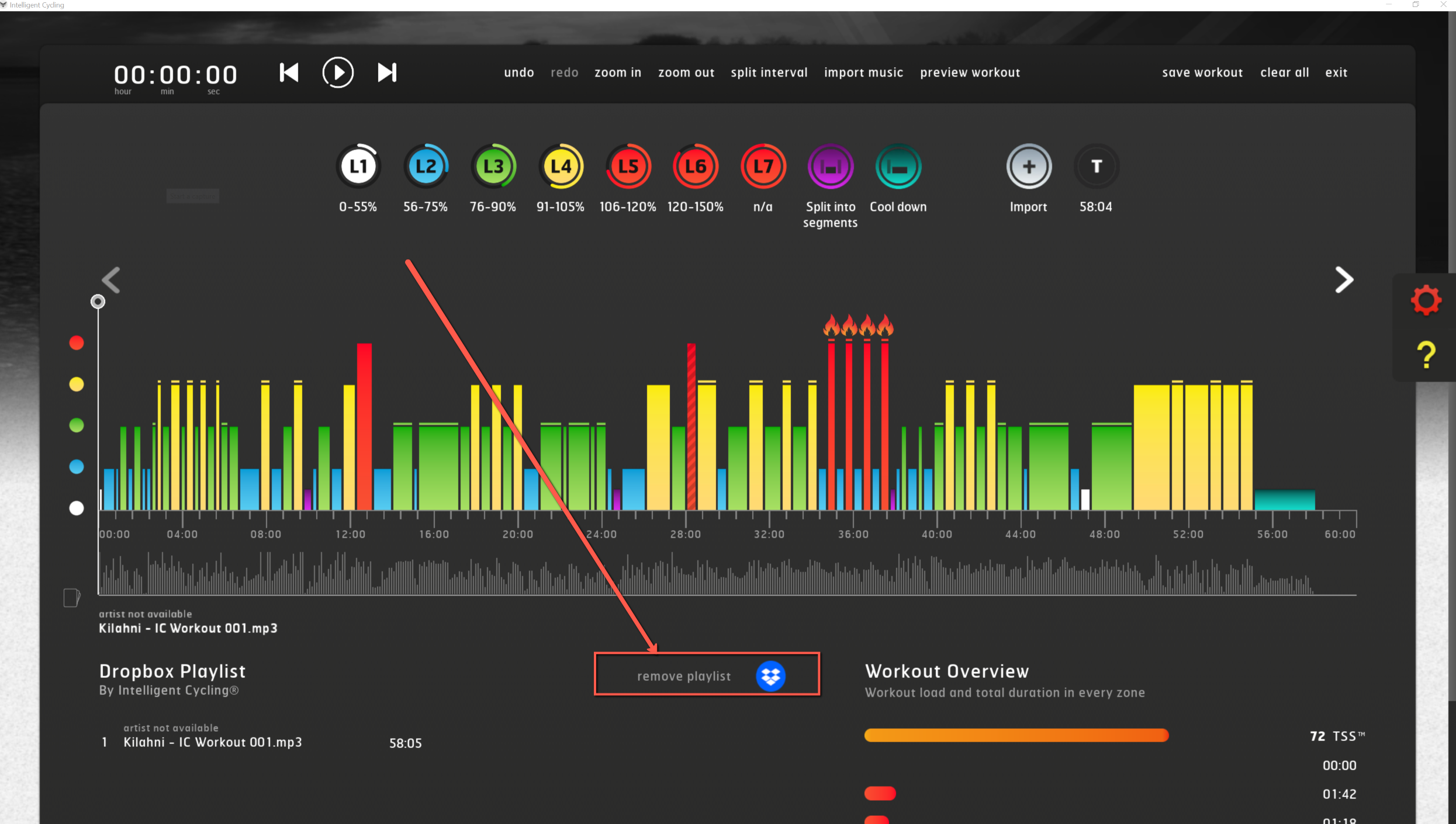This screenshot has height=824, width=1456.
Task: Click the purple Split into segments icon
Action: click(x=830, y=167)
